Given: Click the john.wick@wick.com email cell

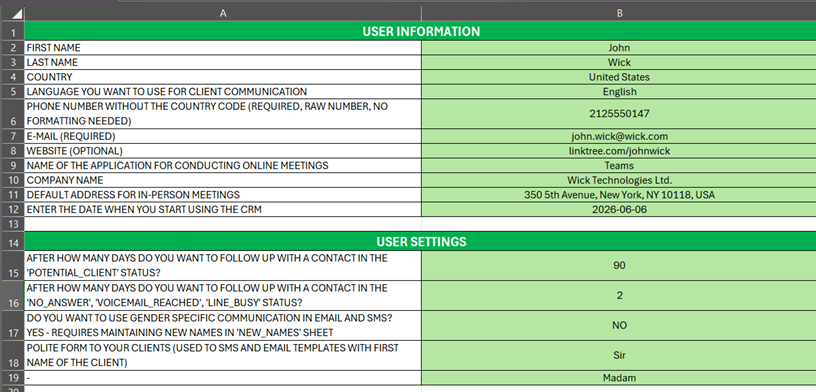Looking at the screenshot, I should [619, 136].
